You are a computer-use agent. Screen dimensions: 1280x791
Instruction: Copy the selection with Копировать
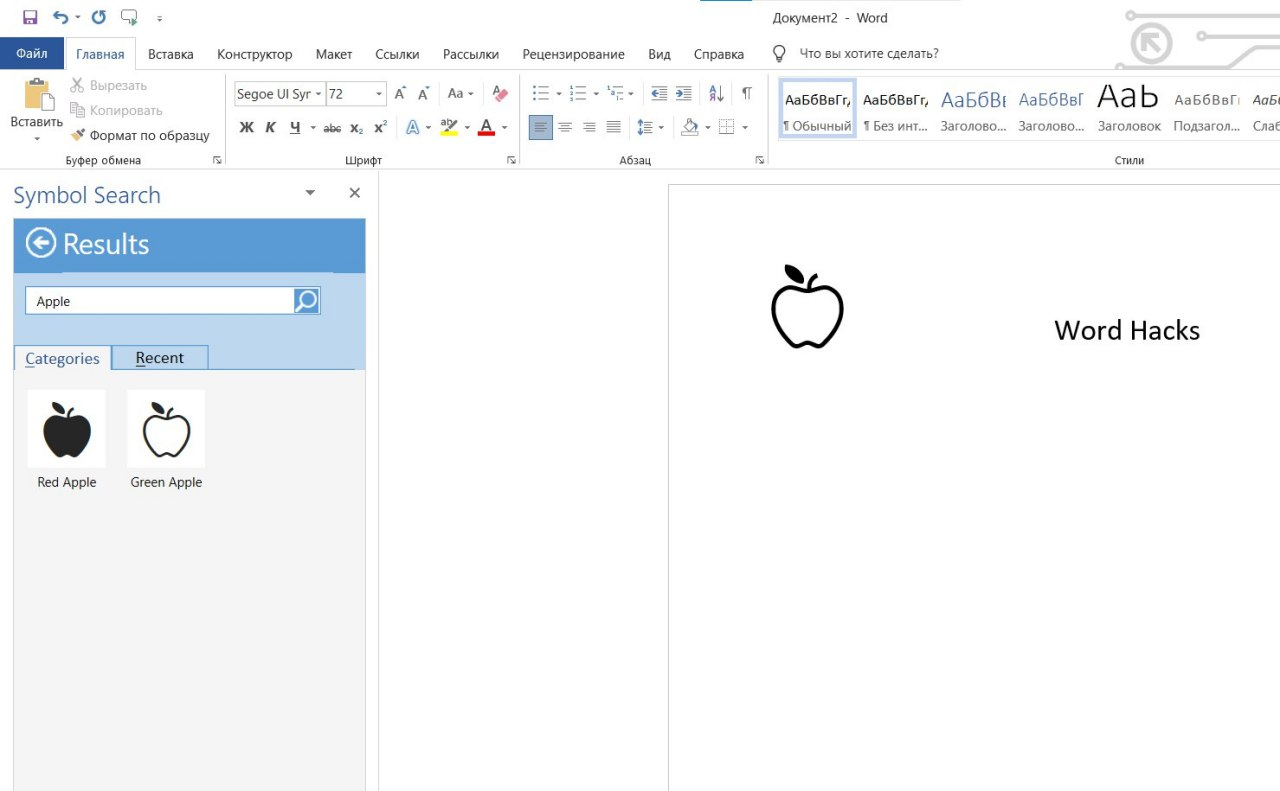click(x=115, y=111)
